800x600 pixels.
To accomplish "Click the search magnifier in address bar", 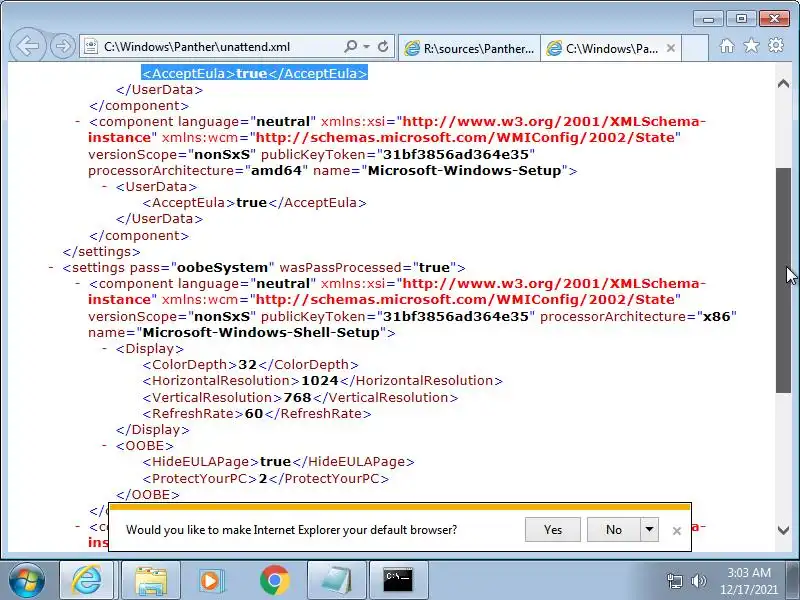I will (351, 46).
